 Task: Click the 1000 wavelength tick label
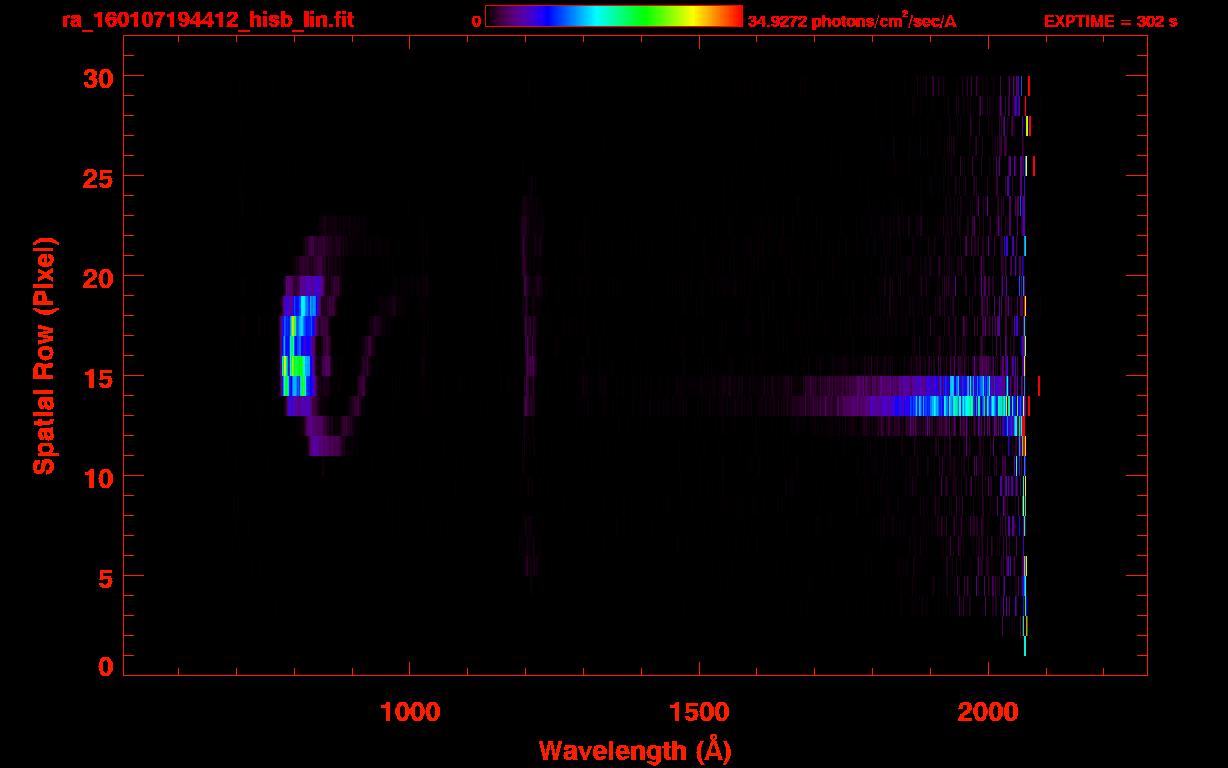(410, 710)
